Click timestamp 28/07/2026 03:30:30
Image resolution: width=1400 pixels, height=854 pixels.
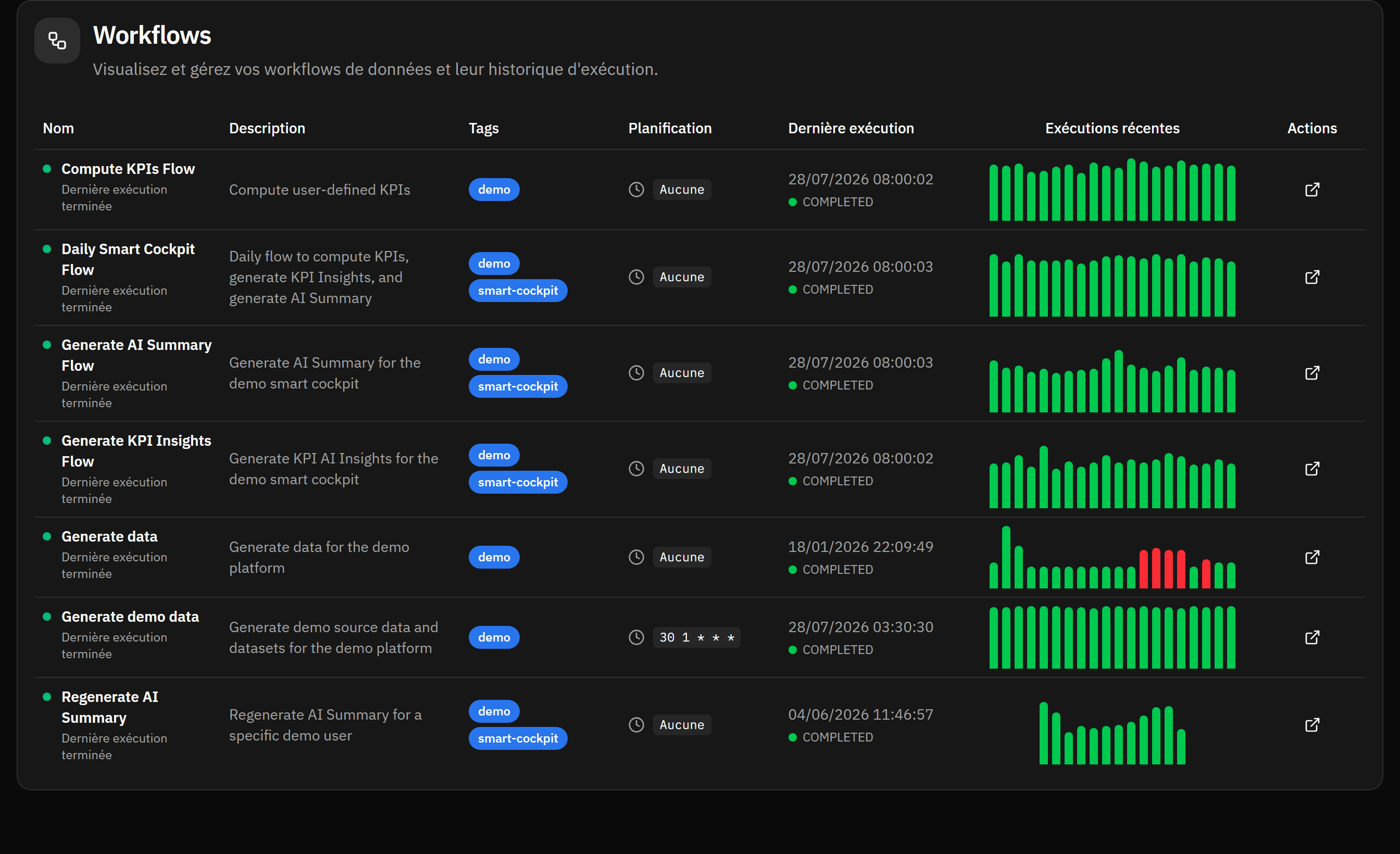[860, 627]
